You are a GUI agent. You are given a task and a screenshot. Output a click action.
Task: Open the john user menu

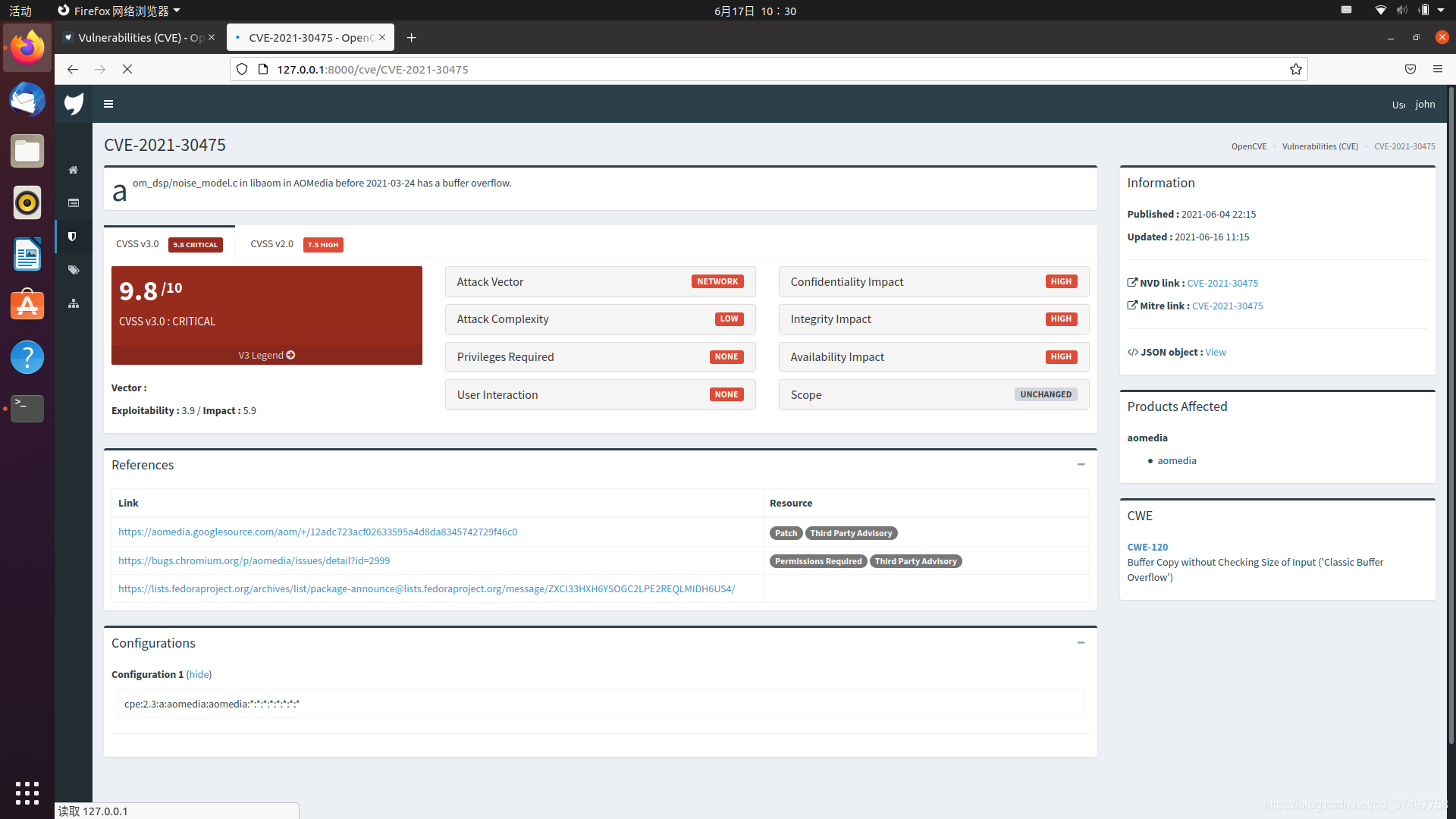click(x=1424, y=104)
